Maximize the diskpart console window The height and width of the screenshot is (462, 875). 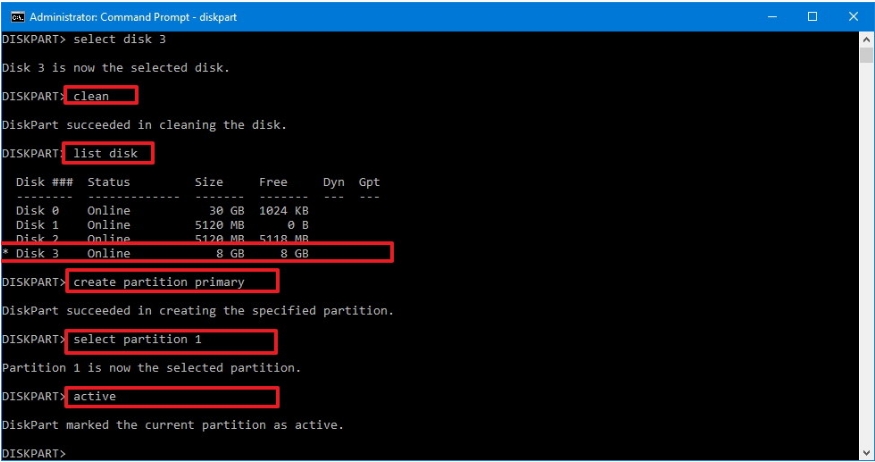click(812, 17)
